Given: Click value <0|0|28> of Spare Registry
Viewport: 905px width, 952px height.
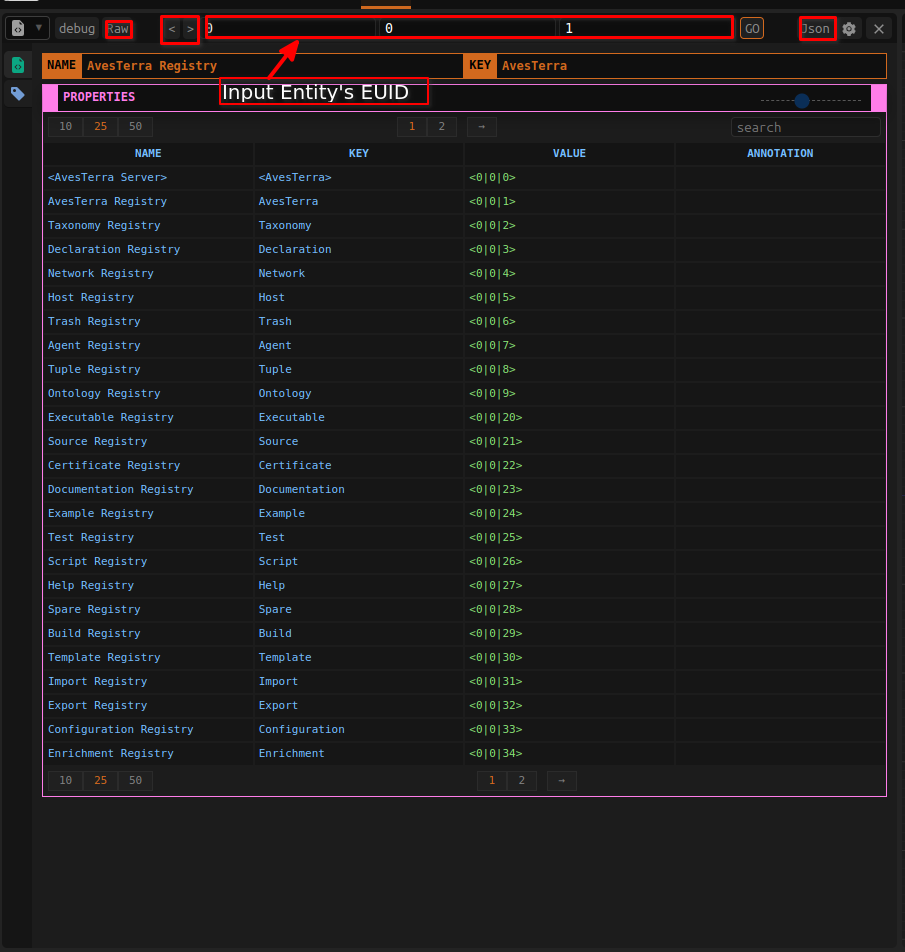Looking at the screenshot, I should pos(496,609).
